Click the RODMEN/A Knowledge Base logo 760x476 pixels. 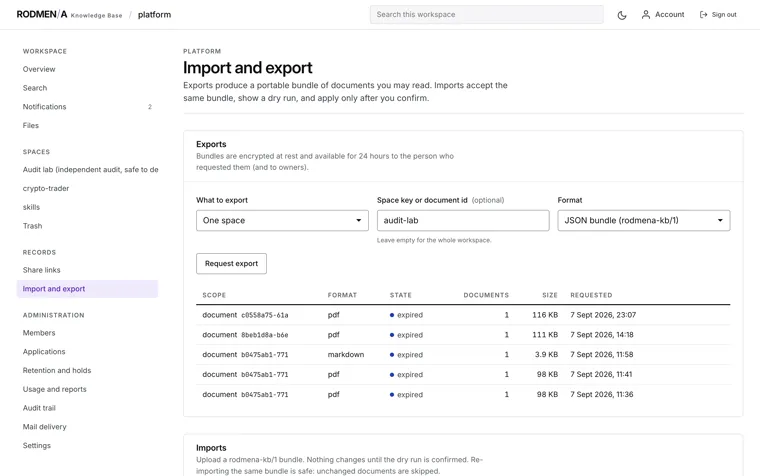(69, 15)
